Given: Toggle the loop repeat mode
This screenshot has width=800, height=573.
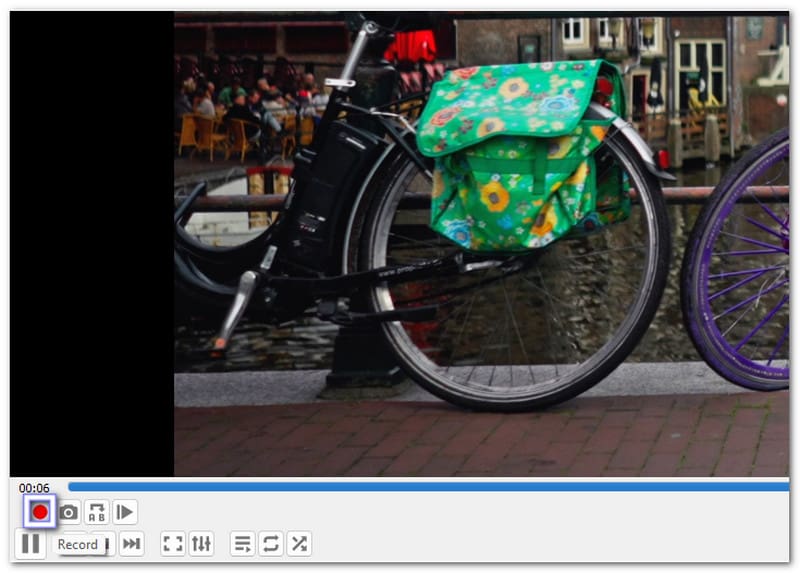Looking at the screenshot, I should [x=271, y=544].
